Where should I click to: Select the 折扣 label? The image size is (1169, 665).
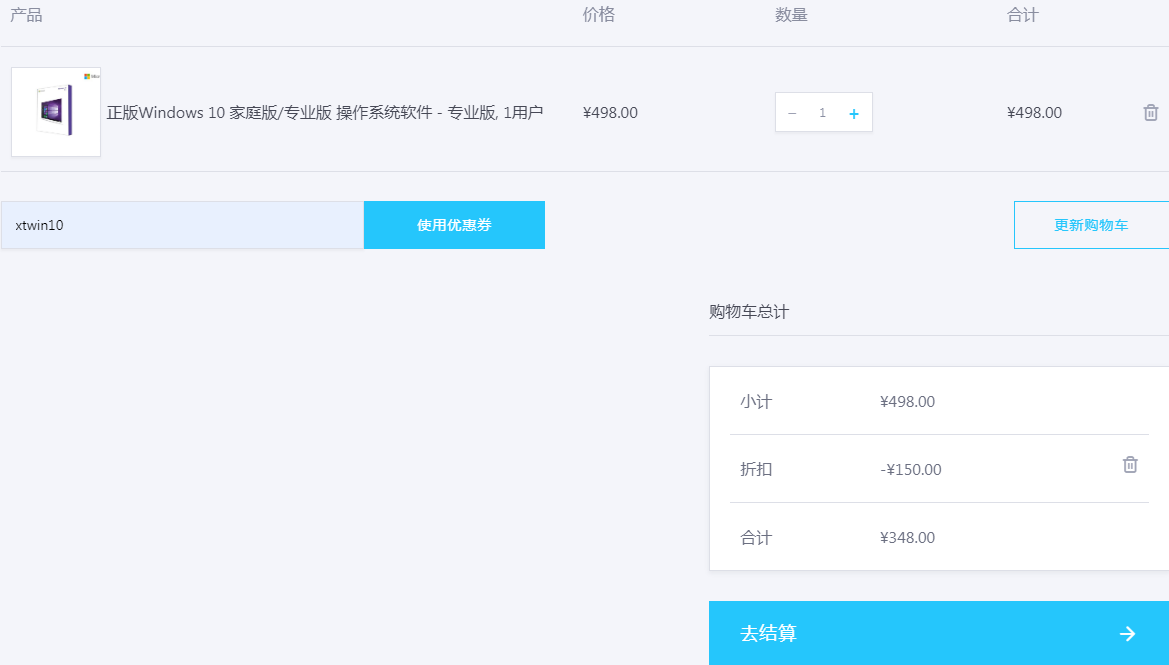(756, 470)
